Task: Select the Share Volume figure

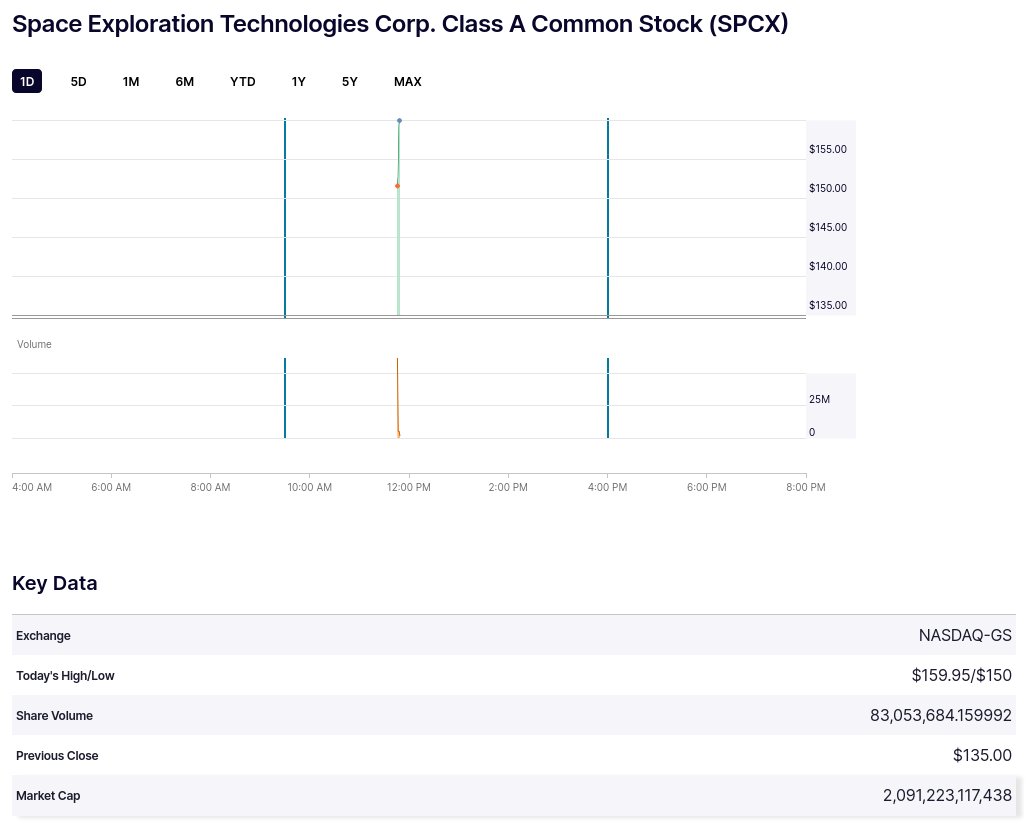Action: 940,715
